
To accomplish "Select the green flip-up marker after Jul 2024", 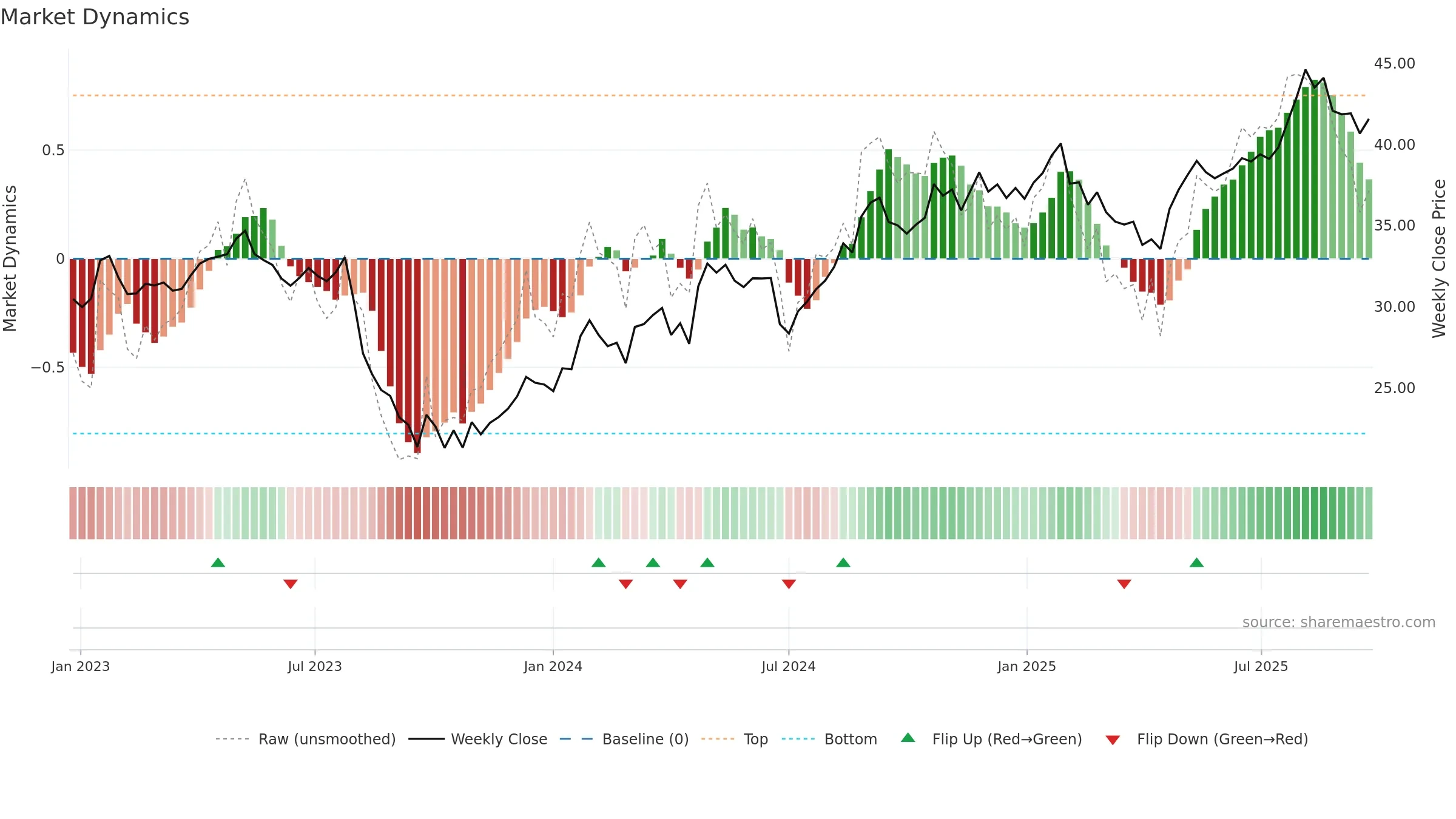I will [843, 562].
